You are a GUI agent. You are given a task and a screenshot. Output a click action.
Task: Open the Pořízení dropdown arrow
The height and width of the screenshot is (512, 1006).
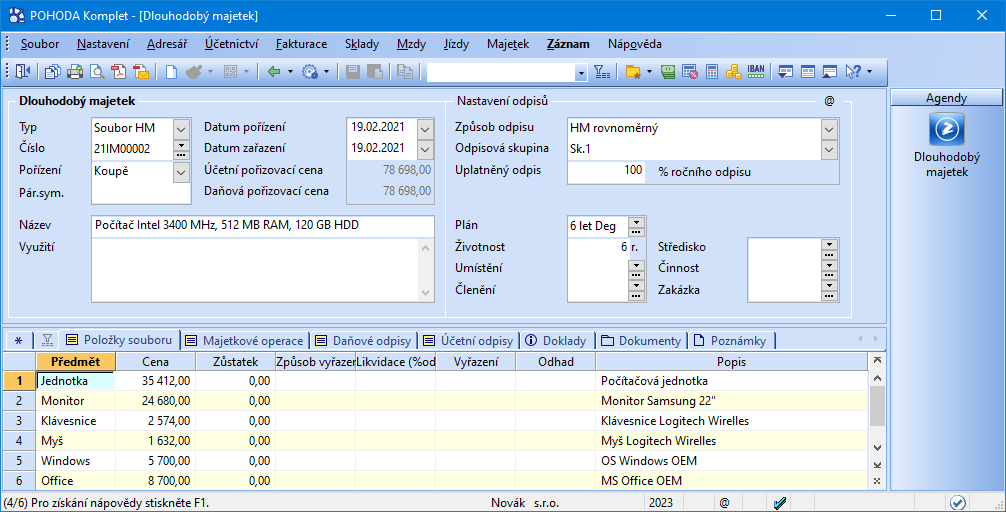[182, 172]
